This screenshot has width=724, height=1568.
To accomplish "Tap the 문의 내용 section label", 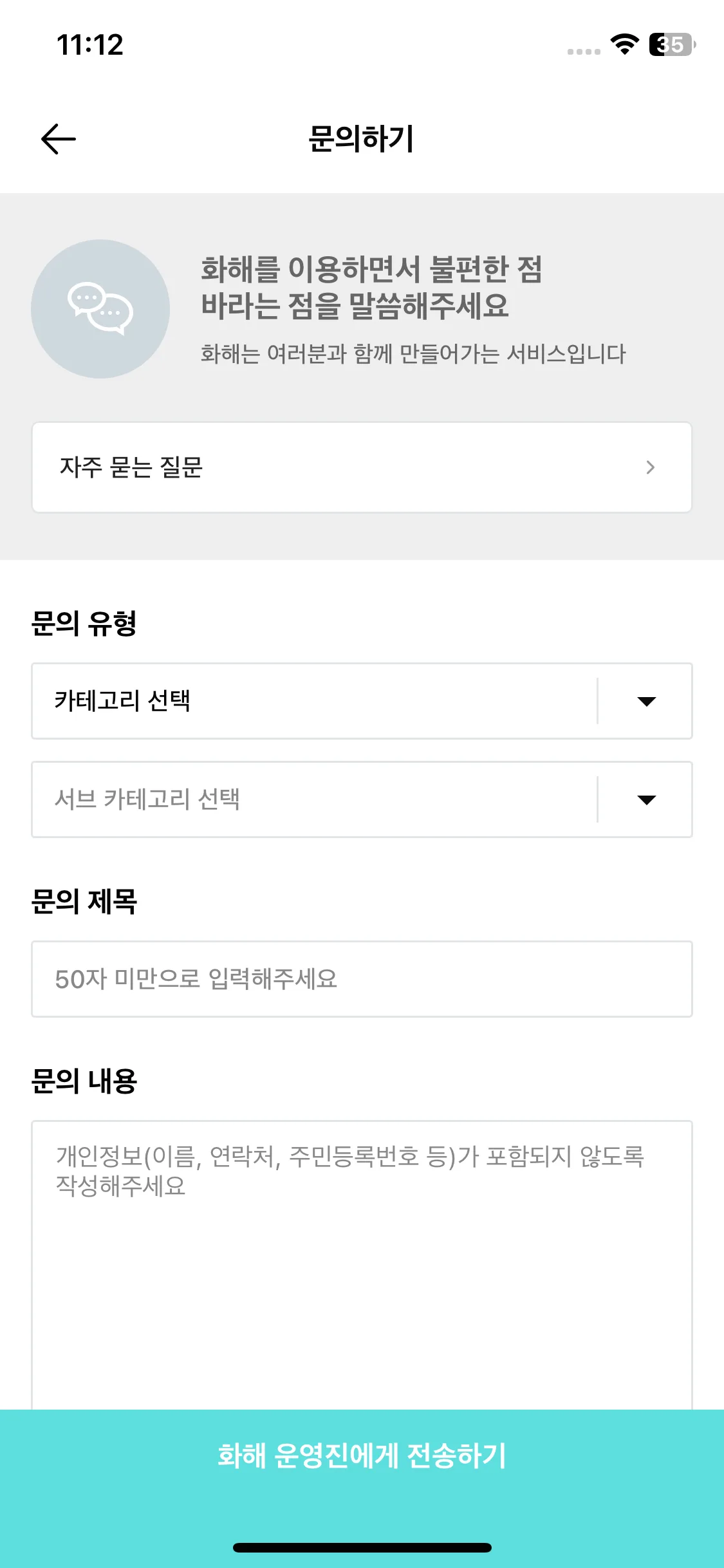I will click(x=84, y=1081).
